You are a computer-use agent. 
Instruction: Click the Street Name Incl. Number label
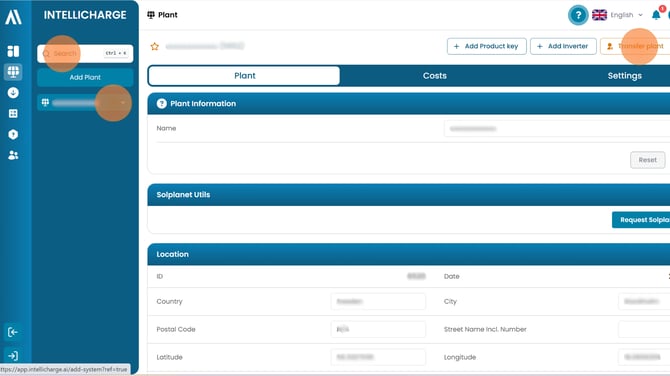[x=485, y=329]
